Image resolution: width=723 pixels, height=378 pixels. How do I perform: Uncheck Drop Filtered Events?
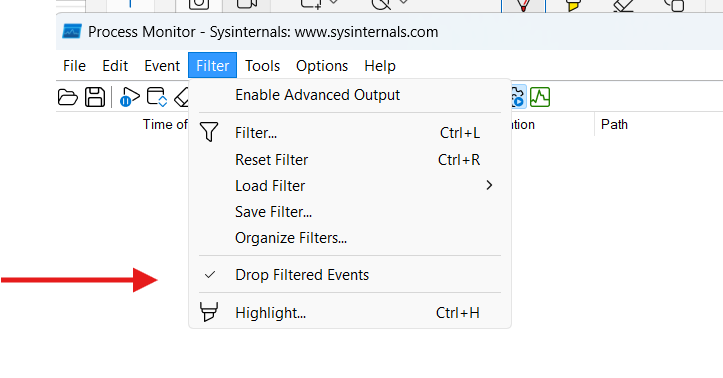tap(350, 275)
